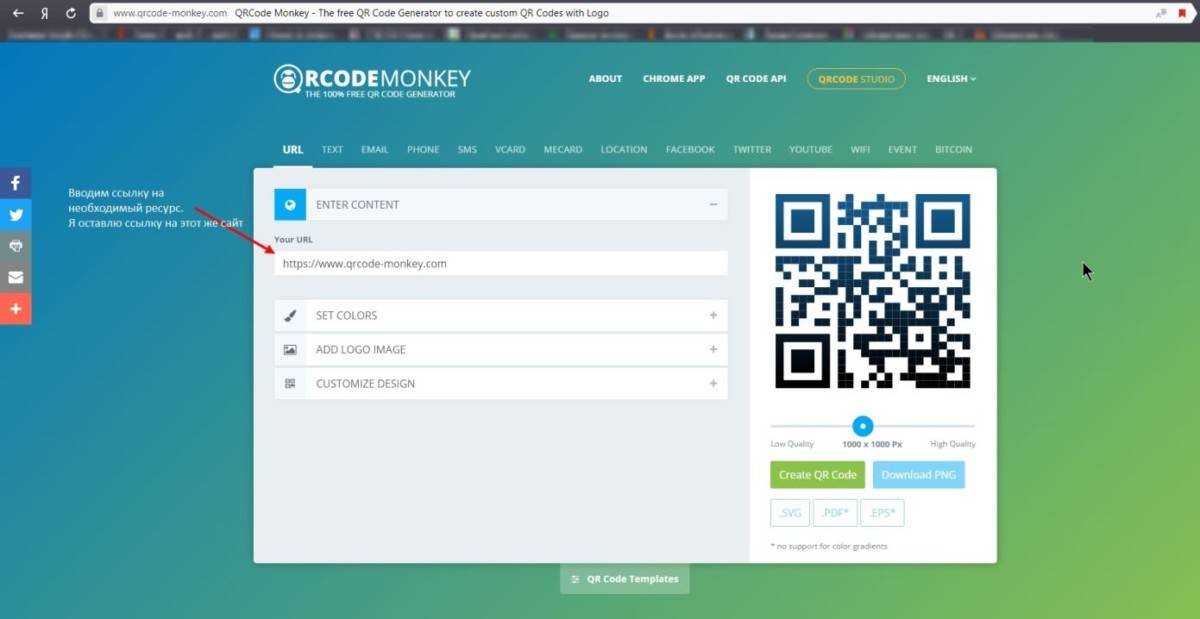Click the Your URL input field
This screenshot has height=619, width=1200.
click(500, 264)
